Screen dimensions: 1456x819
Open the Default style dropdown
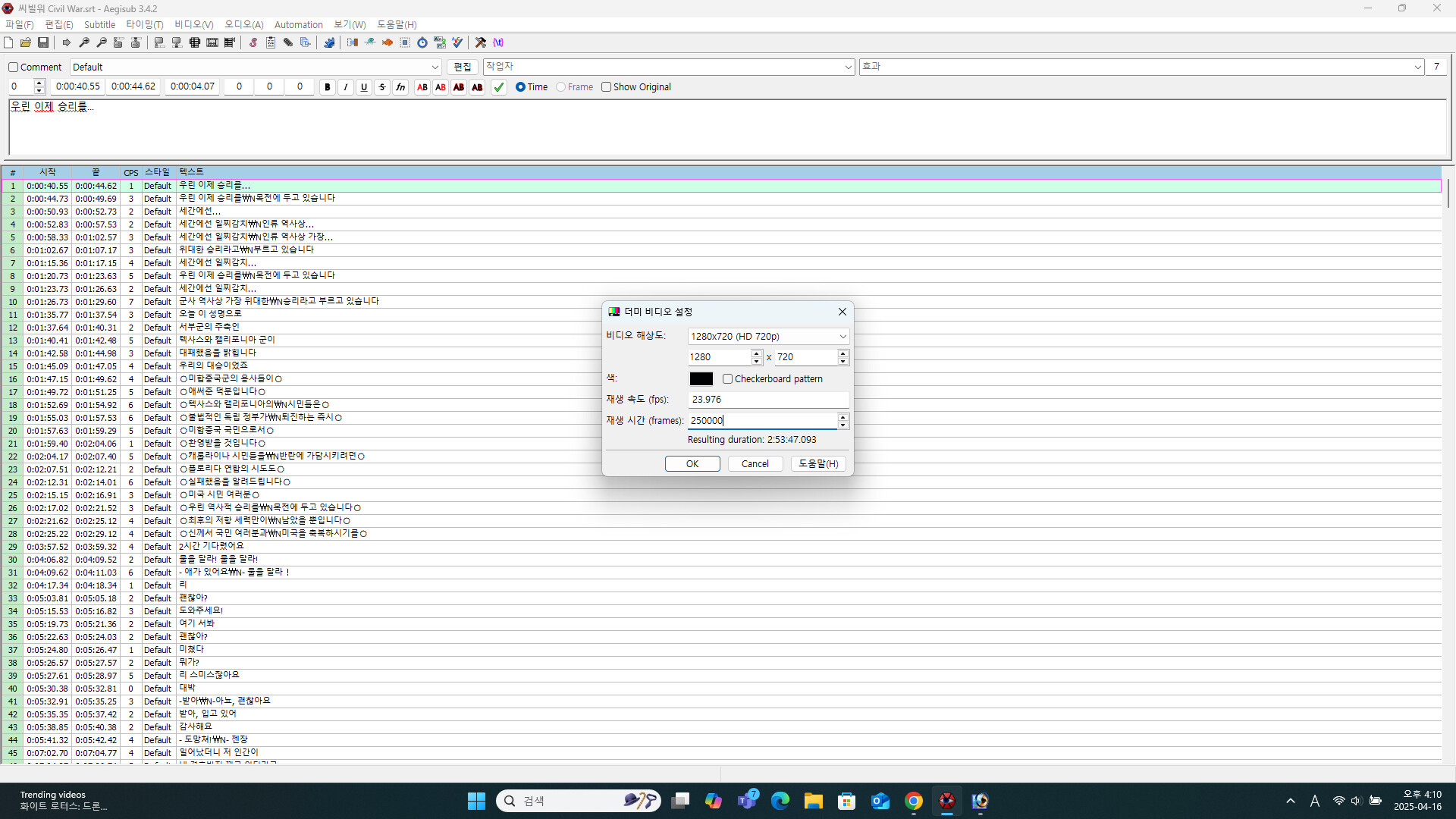[x=435, y=67]
